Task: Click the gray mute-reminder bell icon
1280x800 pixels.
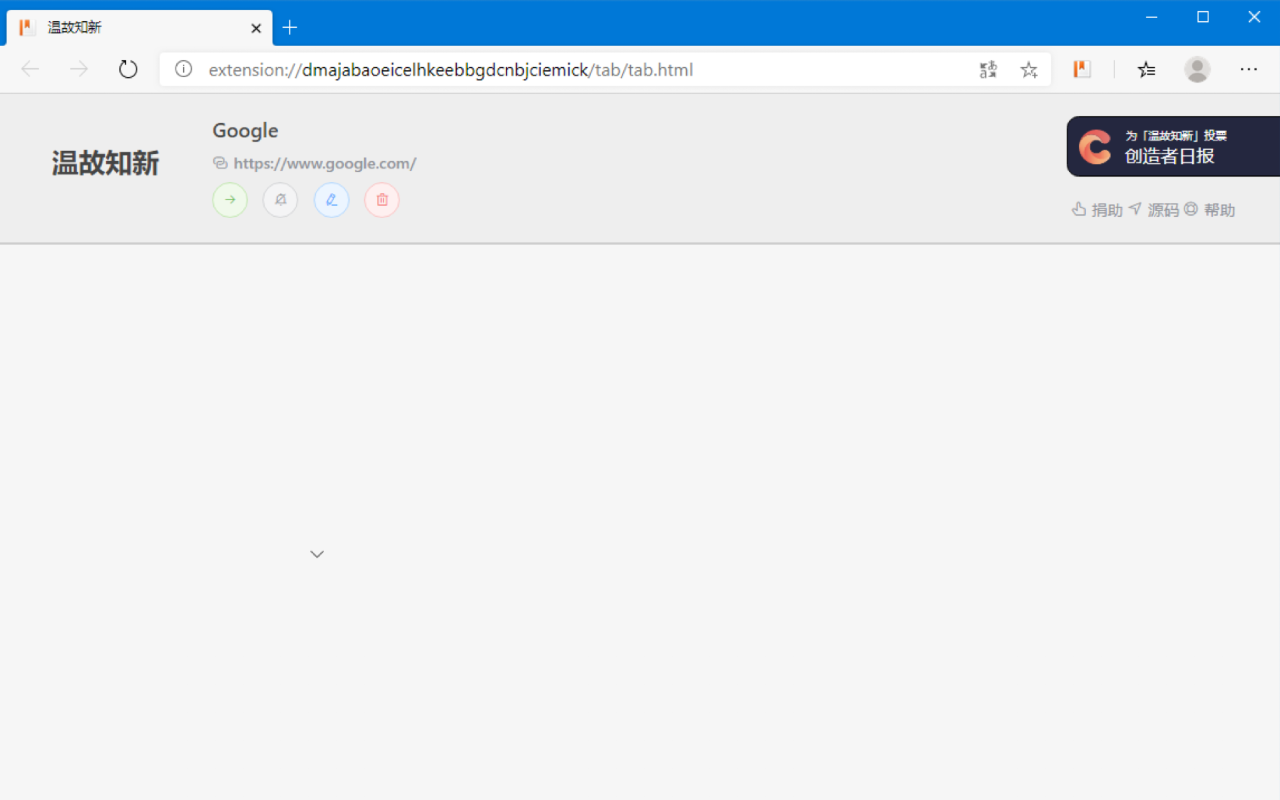Action: [x=281, y=200]
